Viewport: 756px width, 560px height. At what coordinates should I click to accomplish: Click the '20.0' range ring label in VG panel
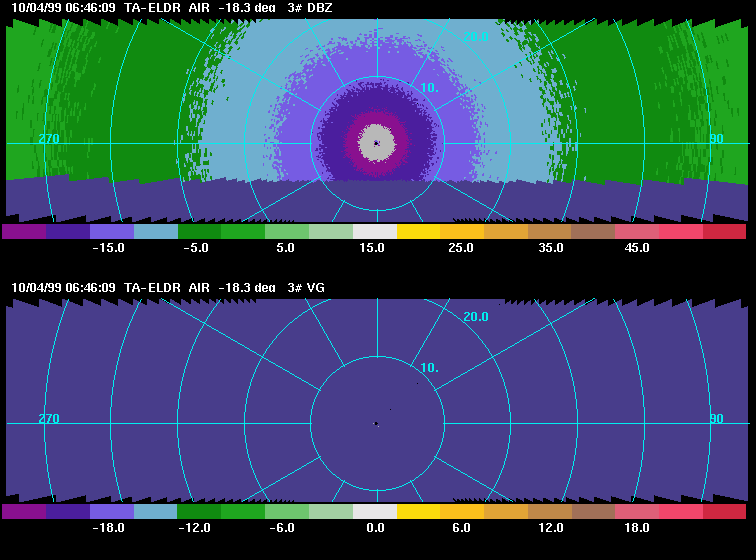pyautogui.click(x=476, y=316)
